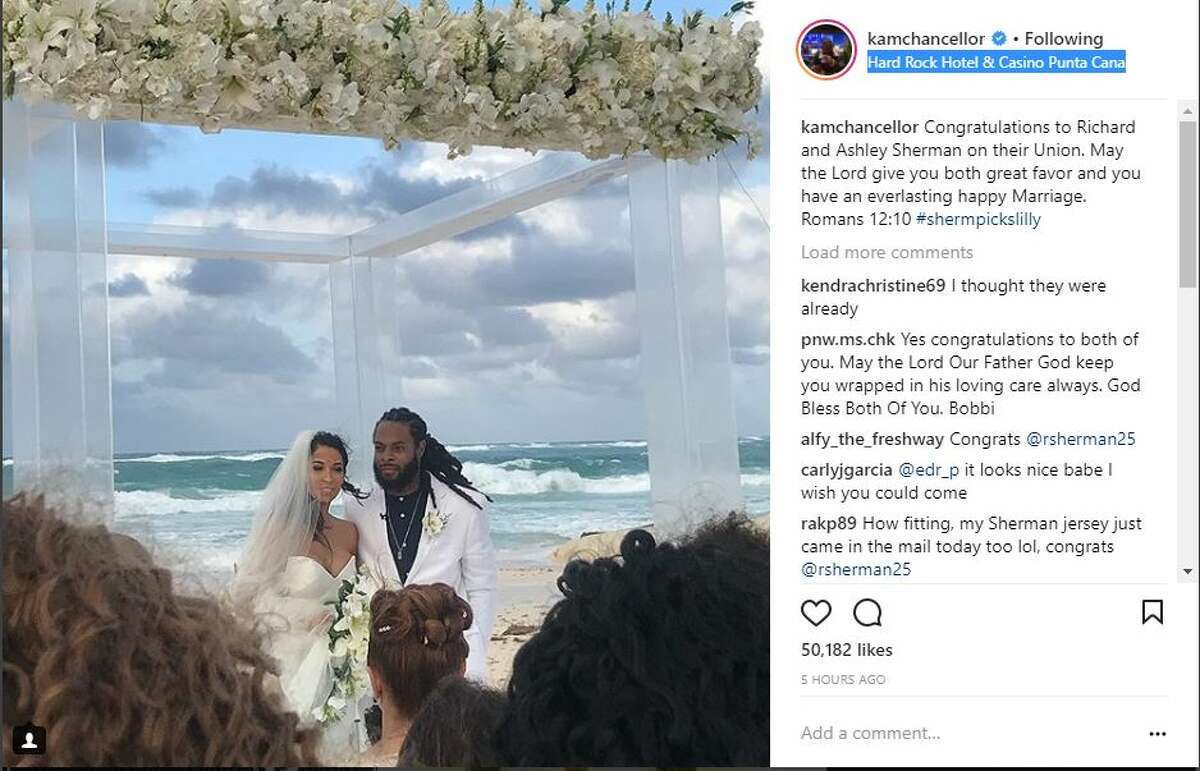Open the more options dots menu
The height and width of the screenshot is (771, 1200).
pos(1155,733)
